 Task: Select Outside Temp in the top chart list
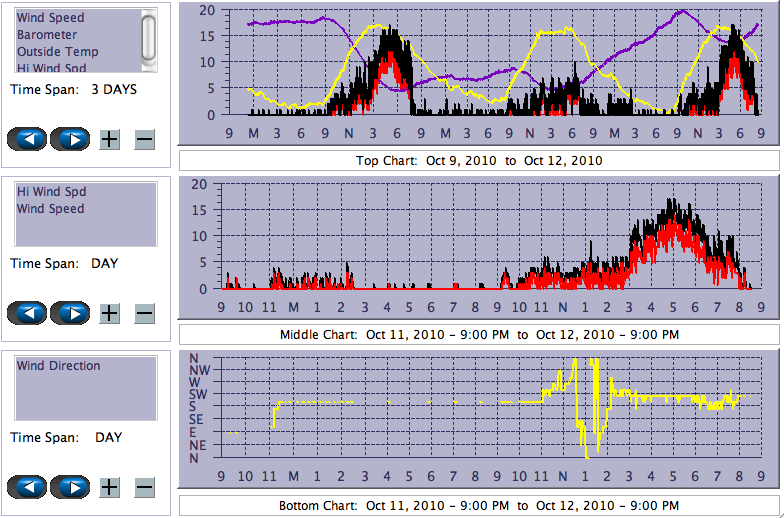[x=57, y=51]
